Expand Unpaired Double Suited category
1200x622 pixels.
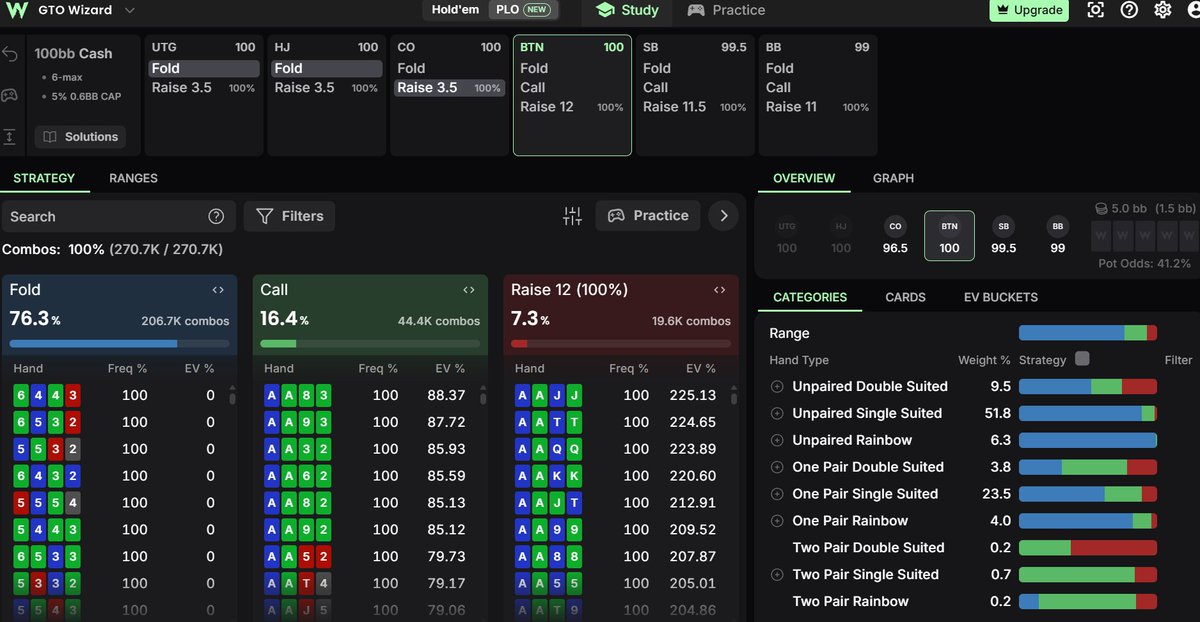click(777, 386)
